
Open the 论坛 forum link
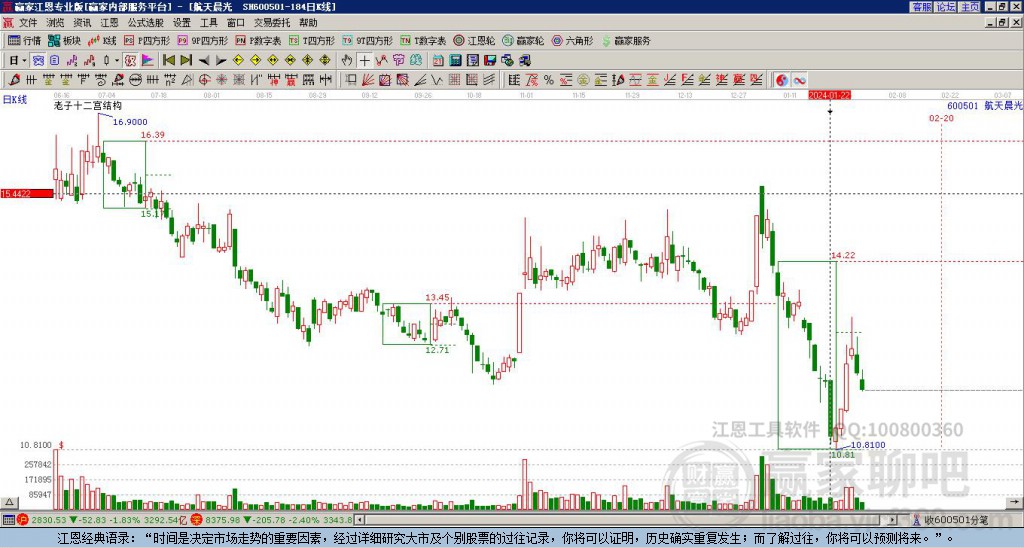946,7
